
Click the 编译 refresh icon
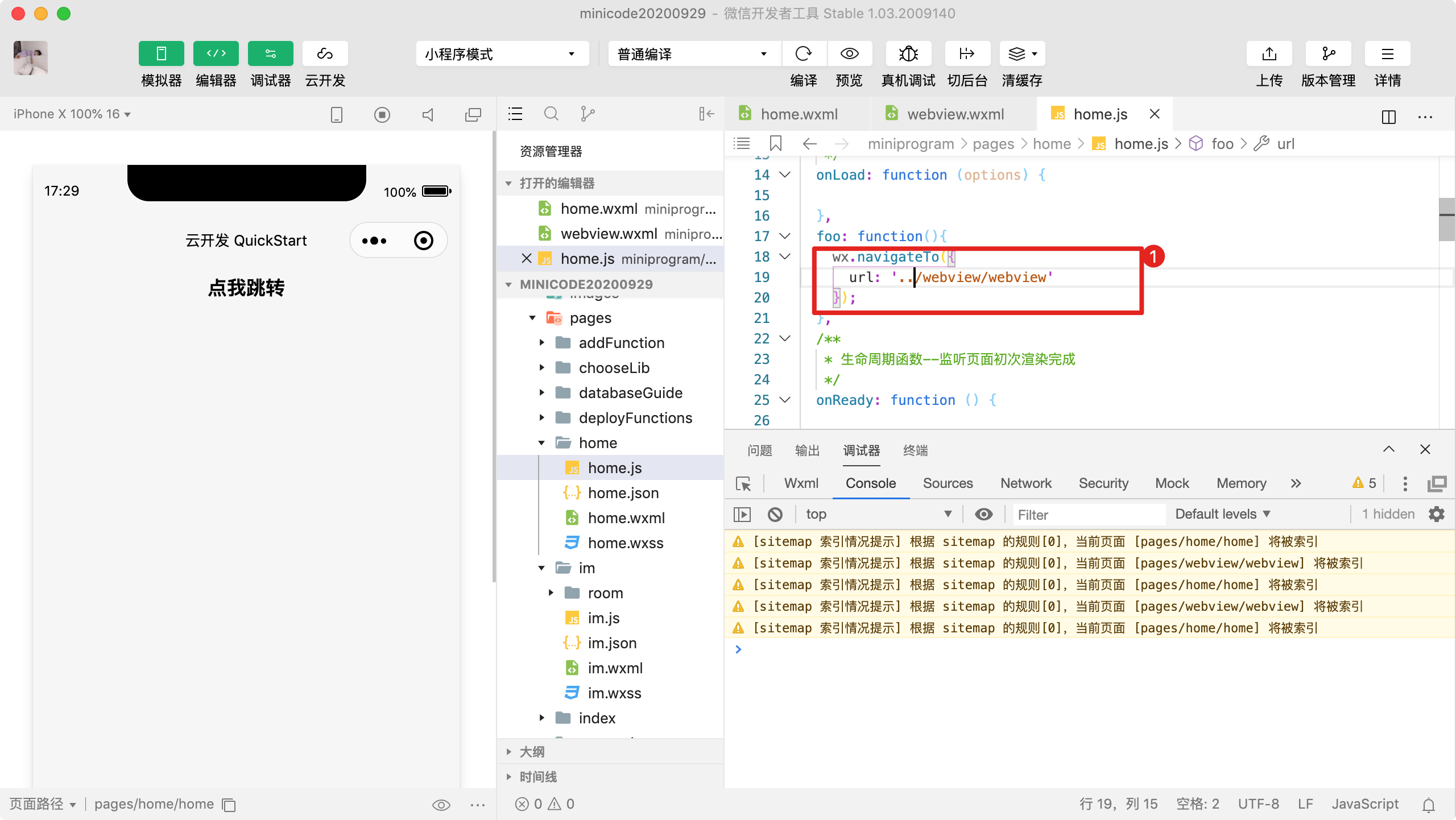coord(804,54)
